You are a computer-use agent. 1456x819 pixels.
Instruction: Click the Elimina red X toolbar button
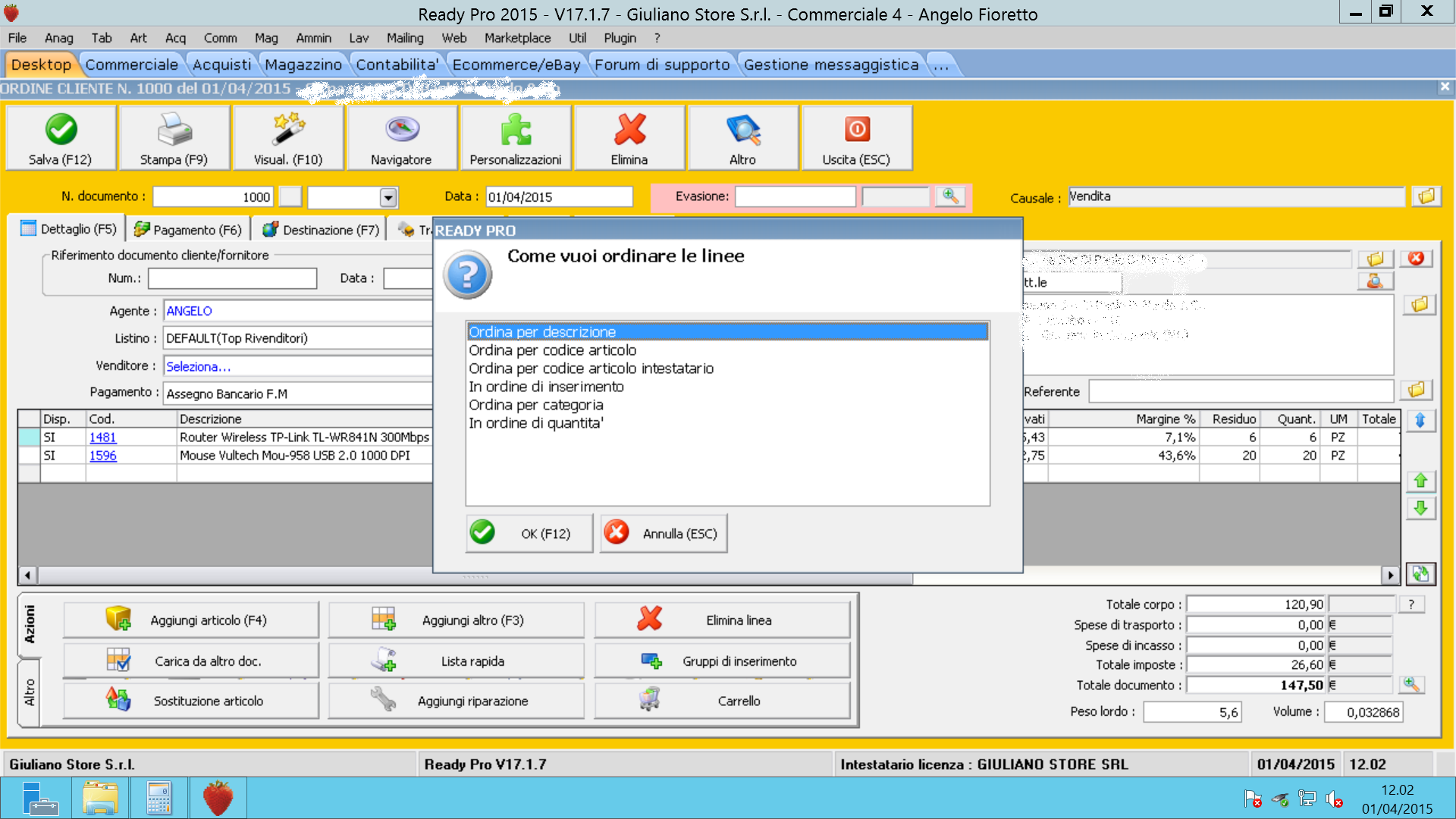(629, 138)
